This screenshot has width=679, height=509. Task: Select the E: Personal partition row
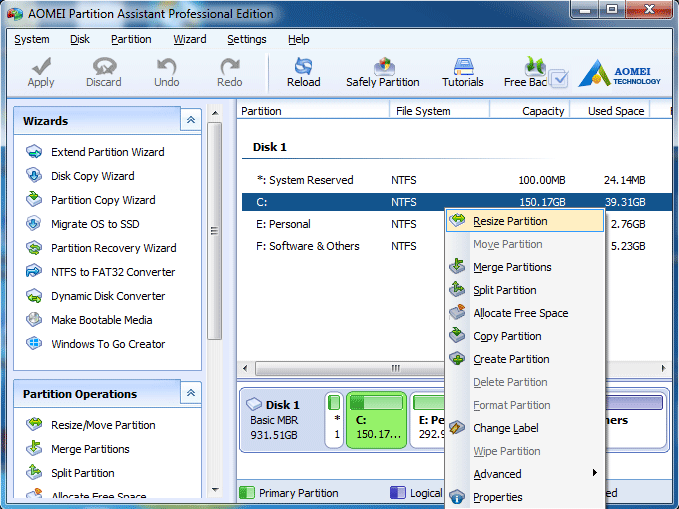pyautogui.click(x=343, y=224)
